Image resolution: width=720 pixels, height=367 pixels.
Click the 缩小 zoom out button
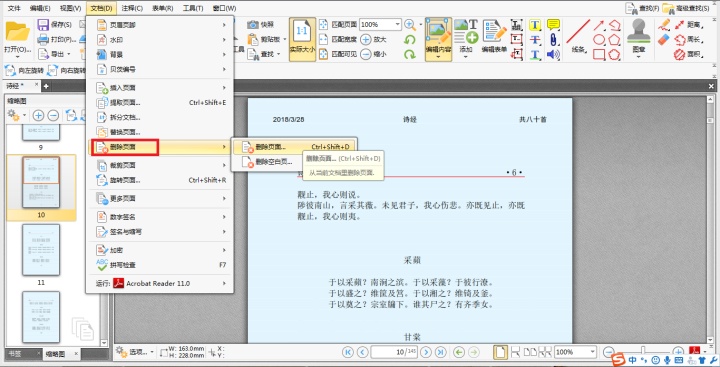coord(373,54)
